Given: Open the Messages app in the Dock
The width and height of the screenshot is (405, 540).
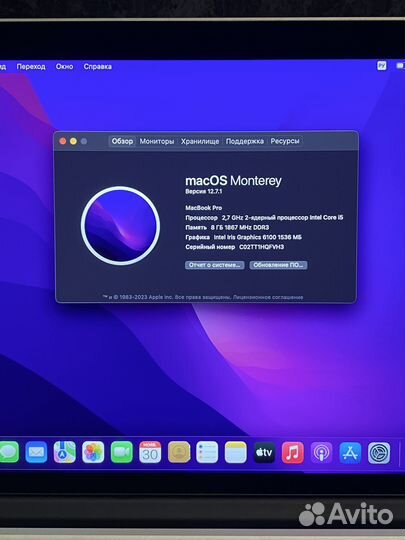Looking at the screenshot, I should 8,451.
